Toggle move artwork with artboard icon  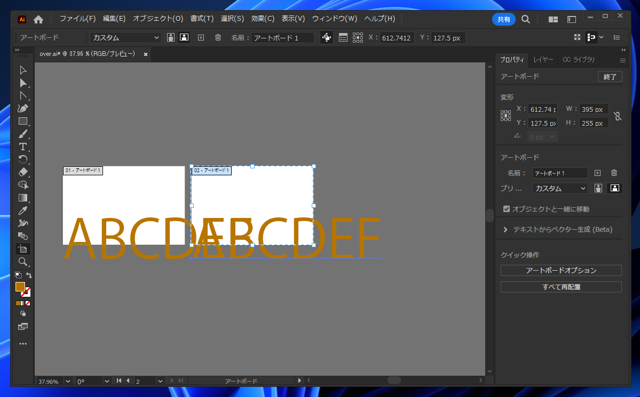coord(327,38)
